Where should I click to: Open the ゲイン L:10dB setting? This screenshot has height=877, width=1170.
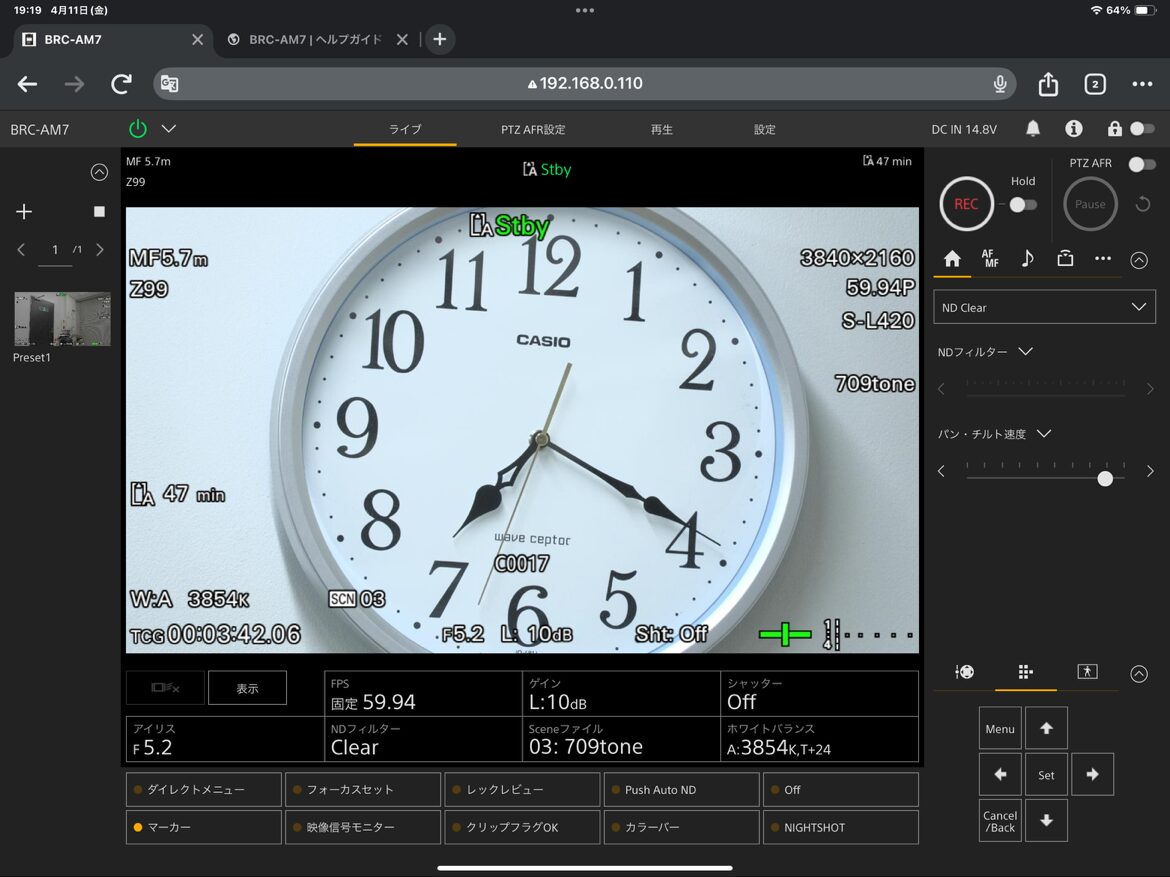coord(621,693)
